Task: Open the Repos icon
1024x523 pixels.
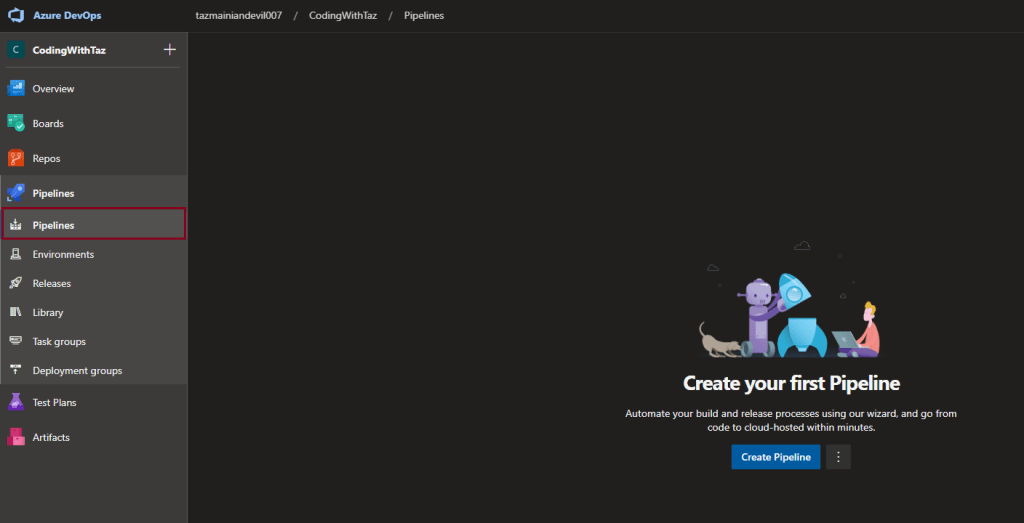Action: point(16,158)
